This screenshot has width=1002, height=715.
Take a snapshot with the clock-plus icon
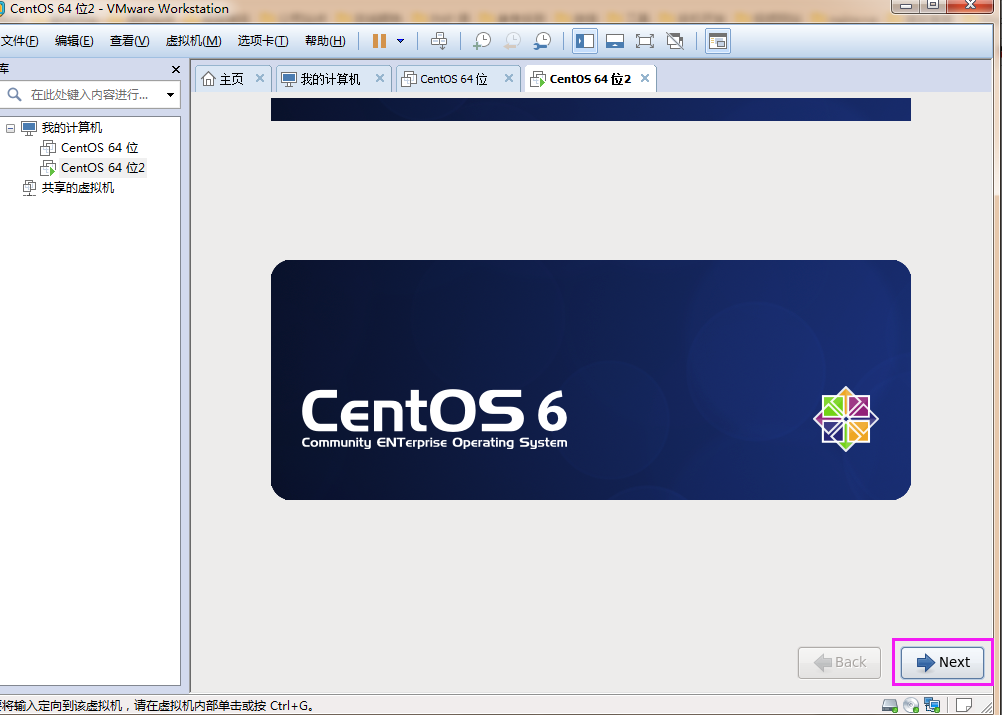tap(482, 41)
